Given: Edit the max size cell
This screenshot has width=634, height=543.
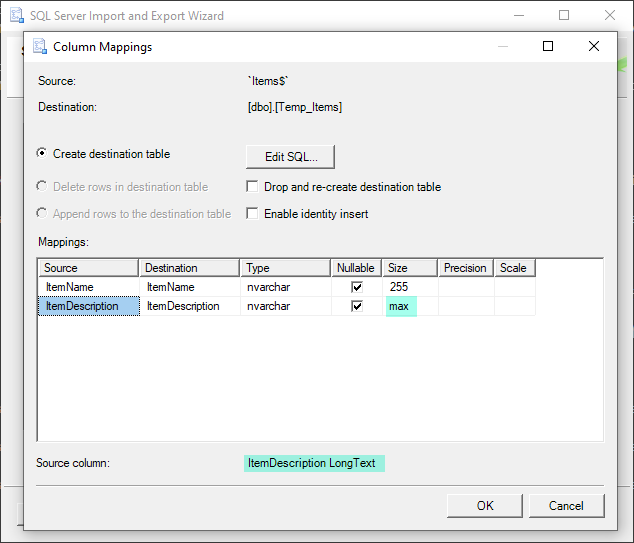Looking at the screenshot, I should (x=410, y=306).
